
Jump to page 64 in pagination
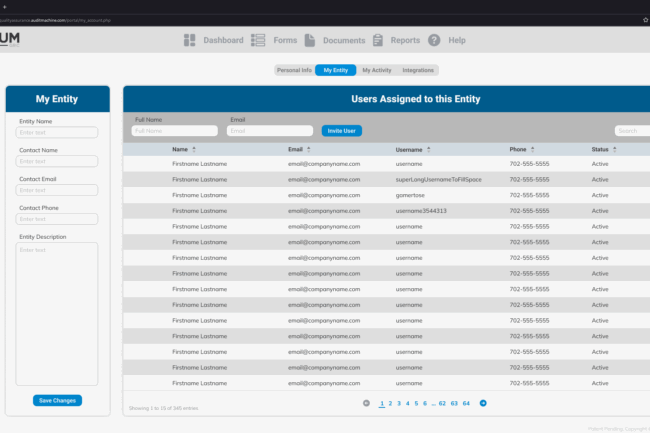466,403
